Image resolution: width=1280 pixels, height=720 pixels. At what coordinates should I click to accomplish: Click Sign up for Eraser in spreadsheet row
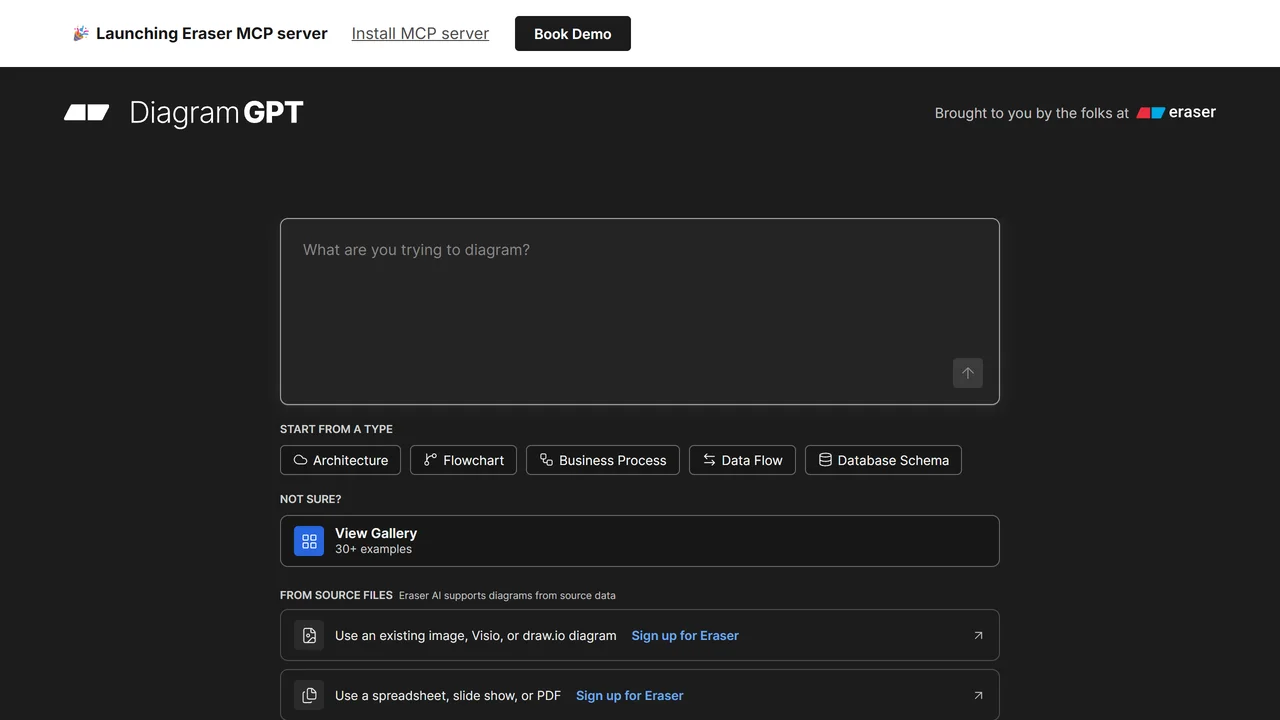point(630,695)
